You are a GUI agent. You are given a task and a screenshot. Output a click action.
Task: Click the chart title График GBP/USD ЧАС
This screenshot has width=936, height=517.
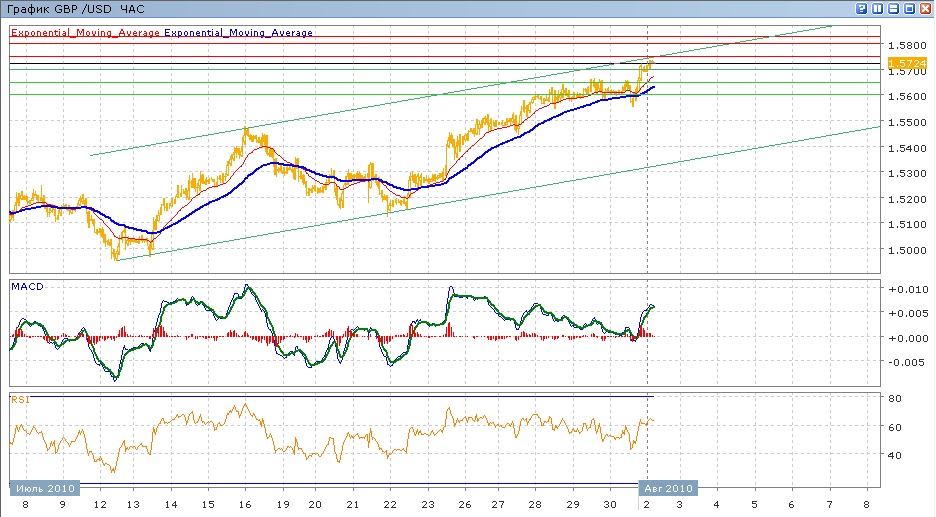(75, 9)
